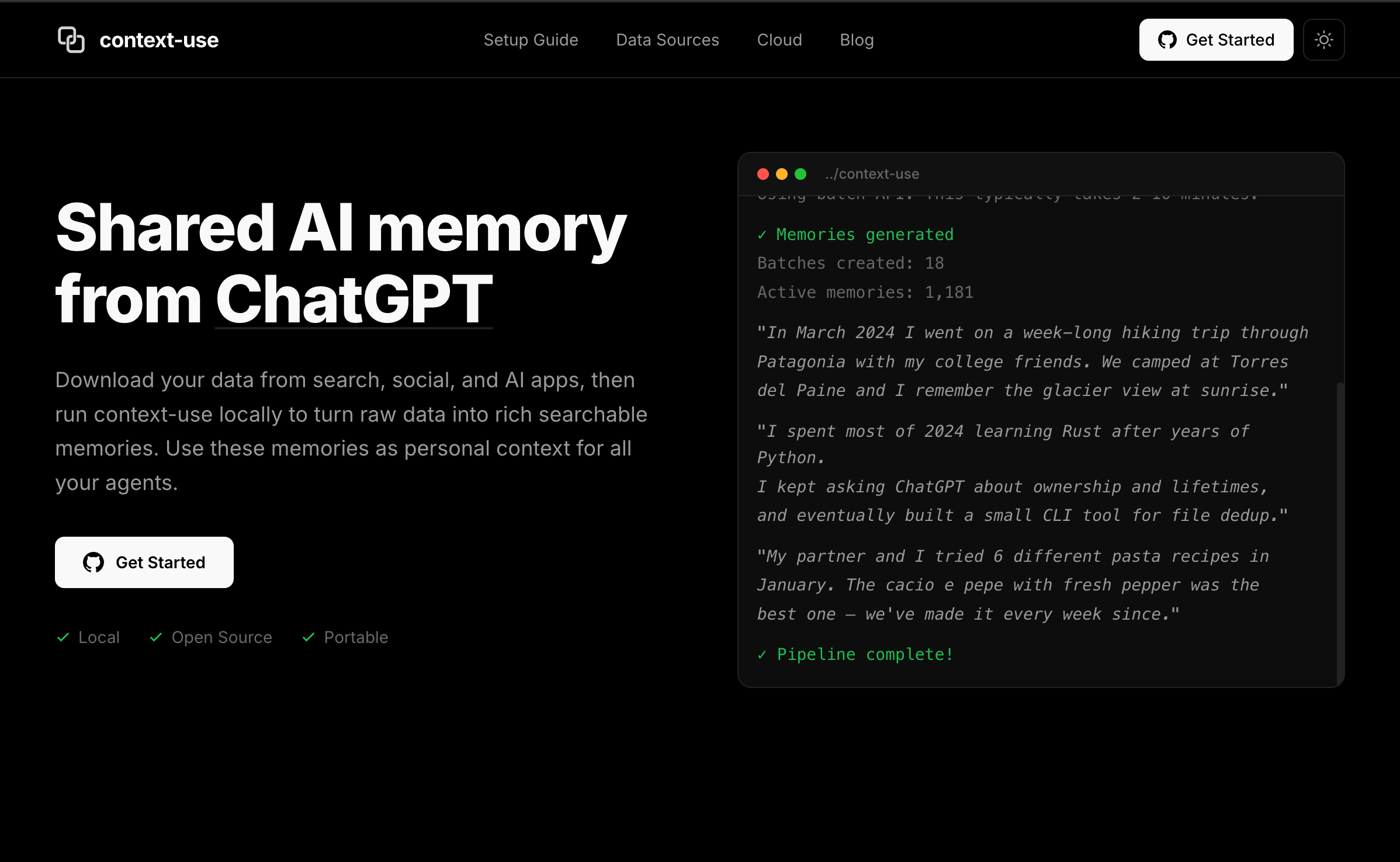Click the green check beside Open Source
The image size is (1400, 862).
pos(156,637)
